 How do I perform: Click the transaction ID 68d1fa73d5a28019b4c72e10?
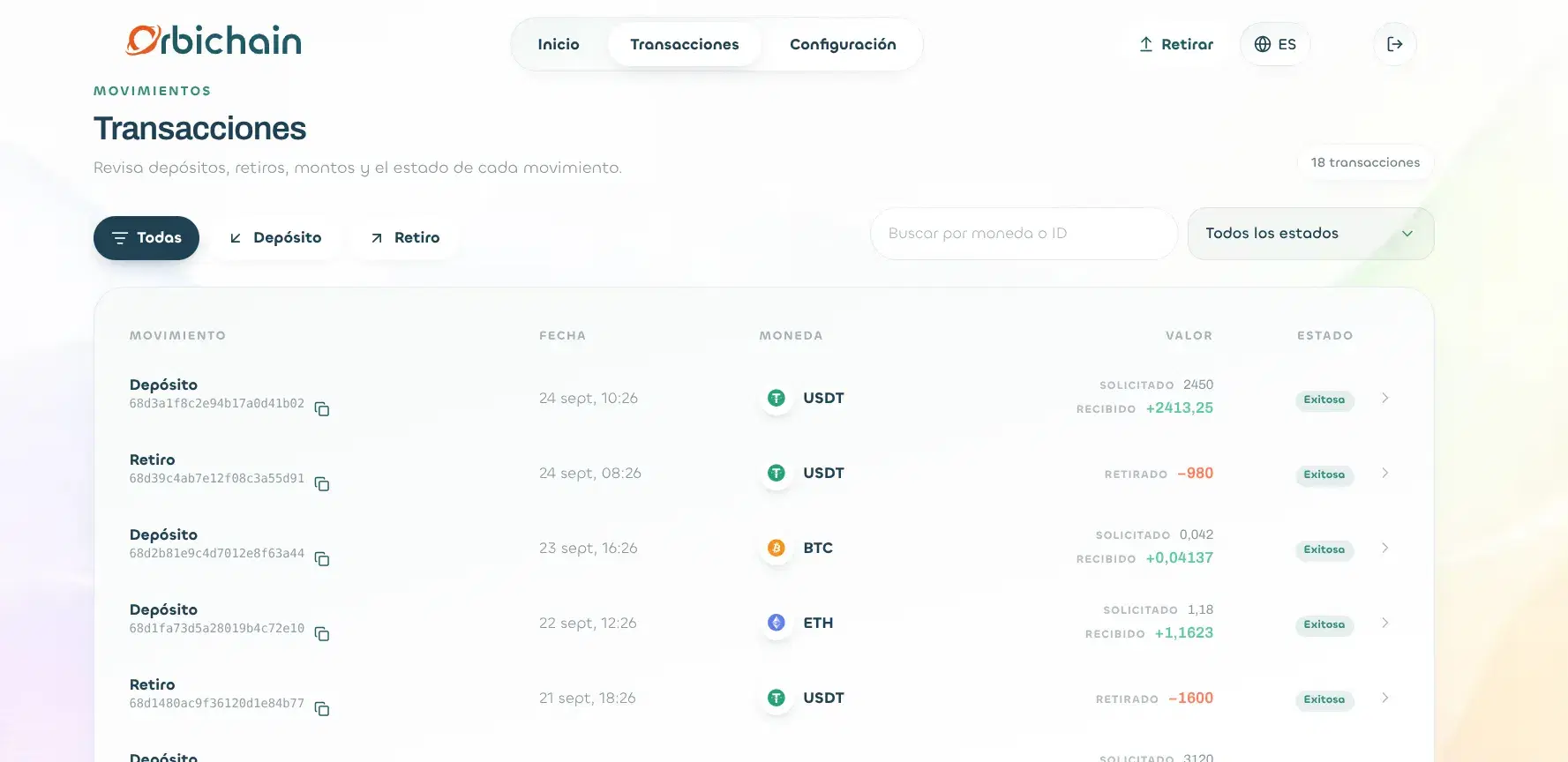(217, 629)
